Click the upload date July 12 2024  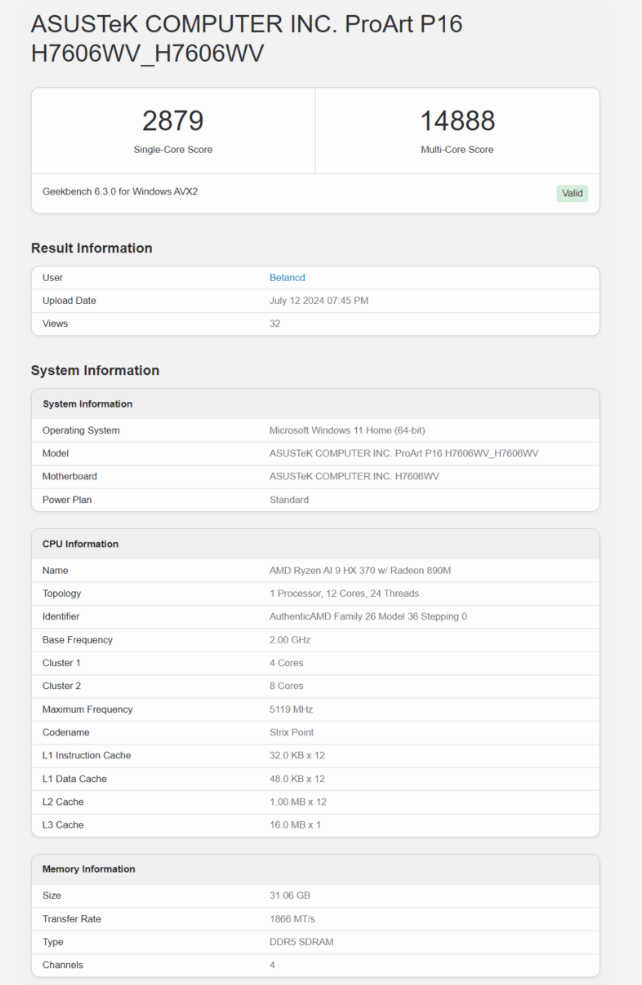[x=319, y=301]
